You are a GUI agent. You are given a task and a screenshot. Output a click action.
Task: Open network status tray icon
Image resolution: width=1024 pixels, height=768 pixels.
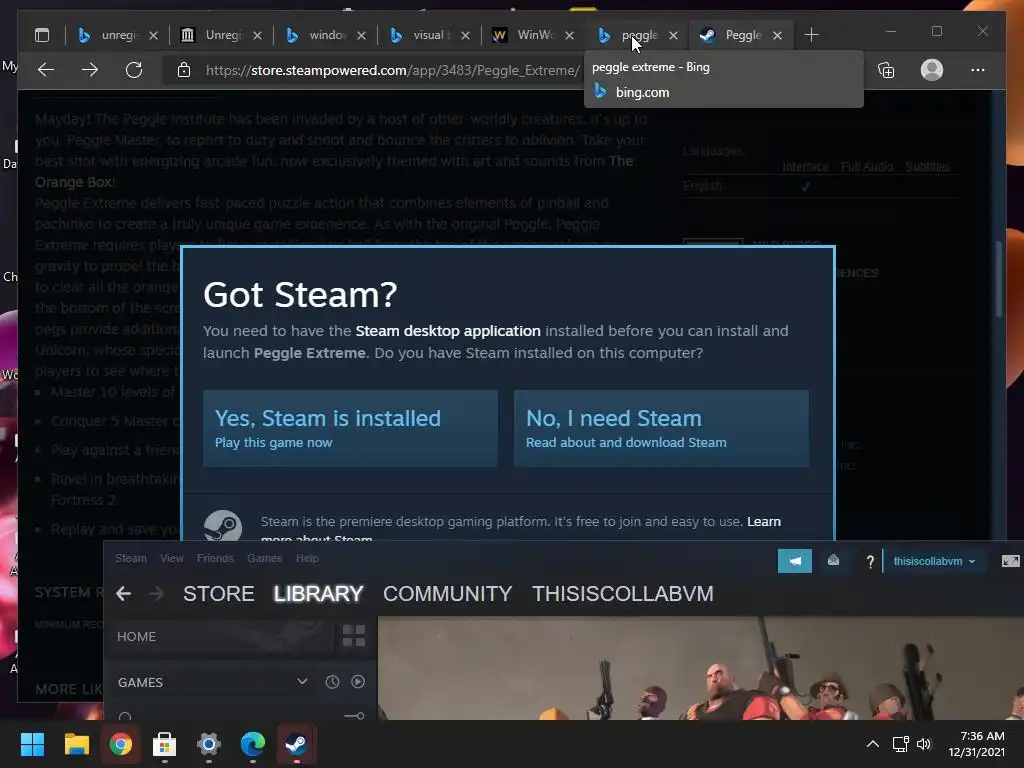901,744
